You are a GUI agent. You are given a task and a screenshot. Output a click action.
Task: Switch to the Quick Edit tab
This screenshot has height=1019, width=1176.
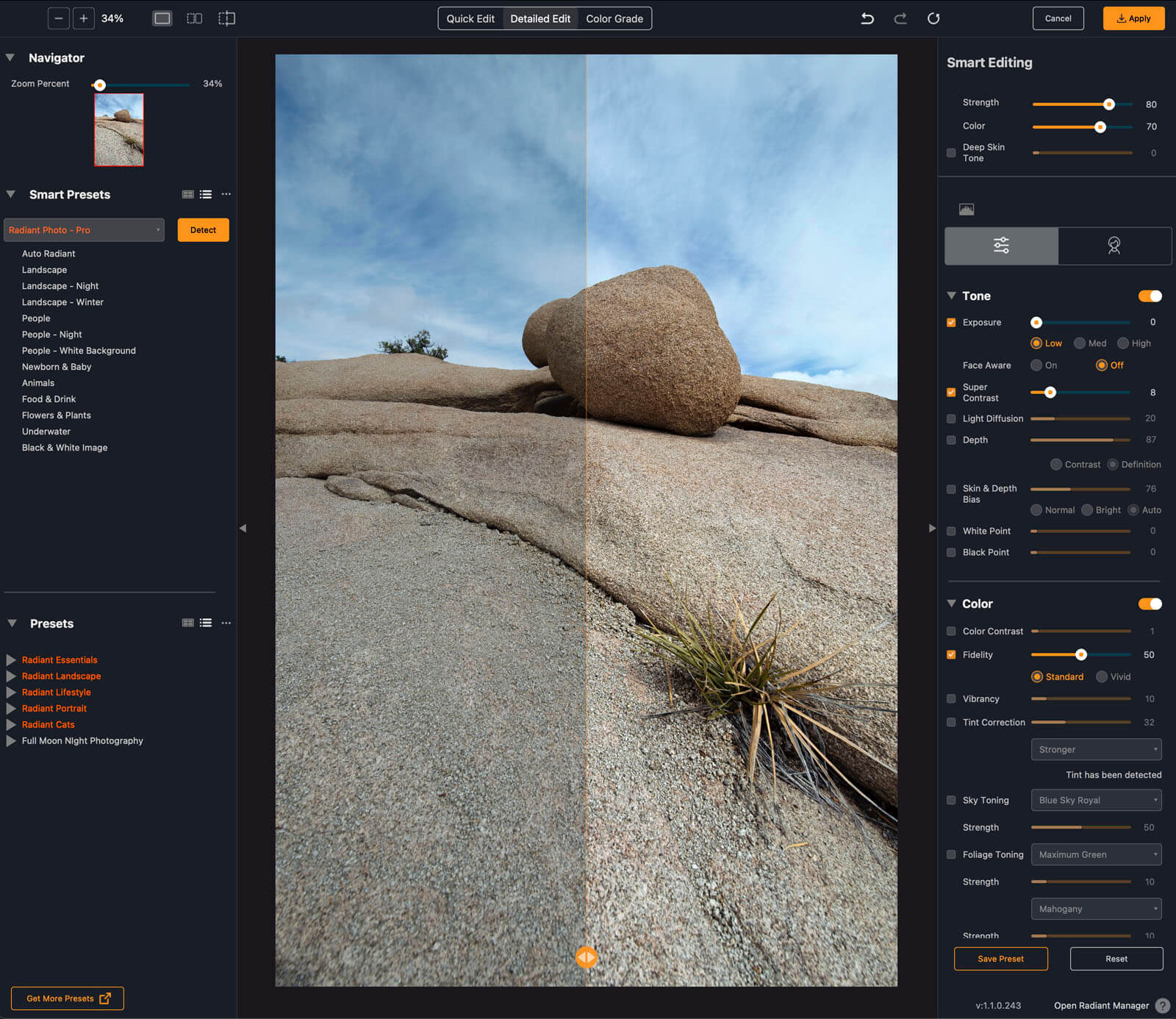470,18
